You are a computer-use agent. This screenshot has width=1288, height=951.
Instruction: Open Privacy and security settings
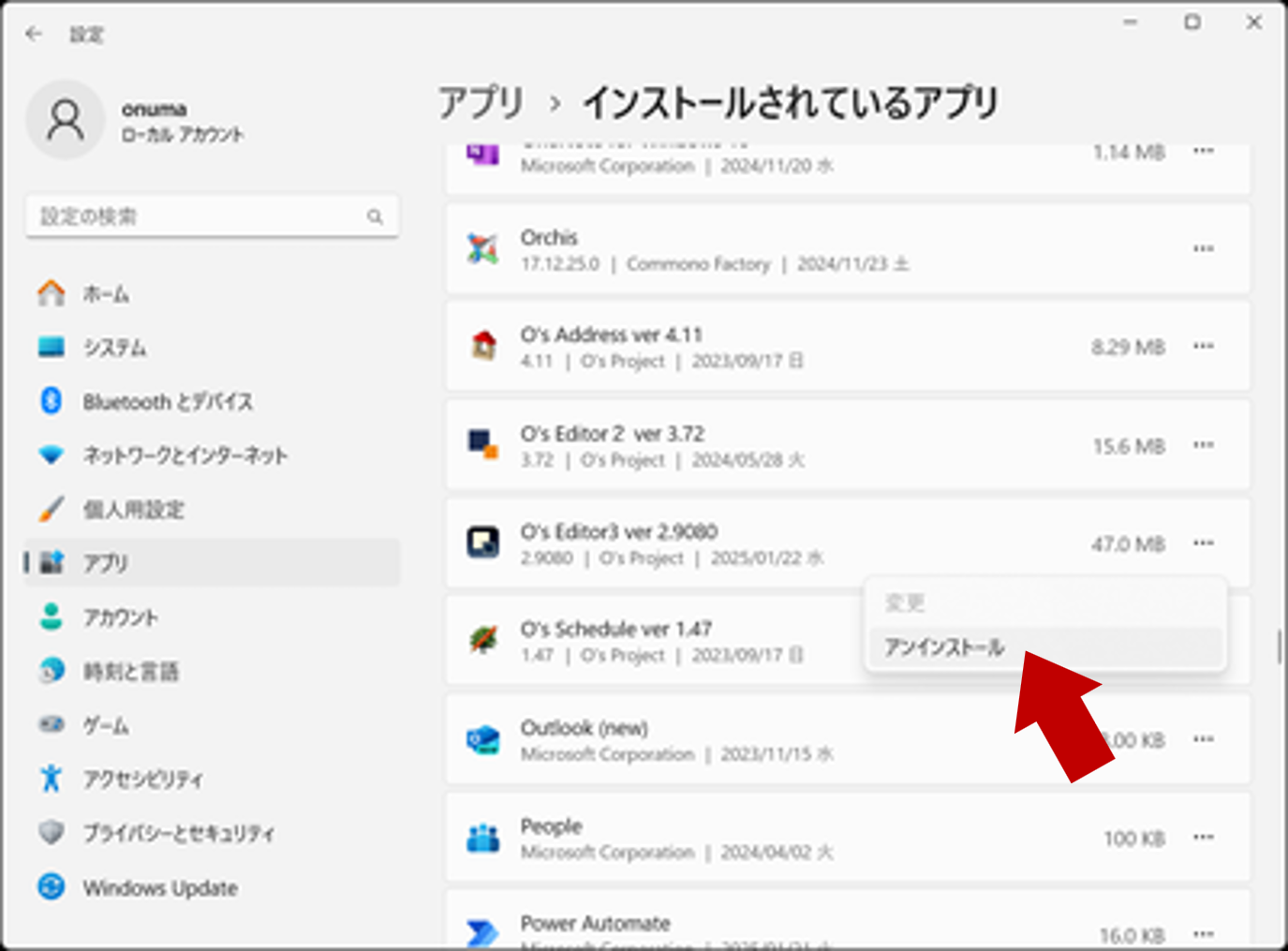click(x=213, y=833)
